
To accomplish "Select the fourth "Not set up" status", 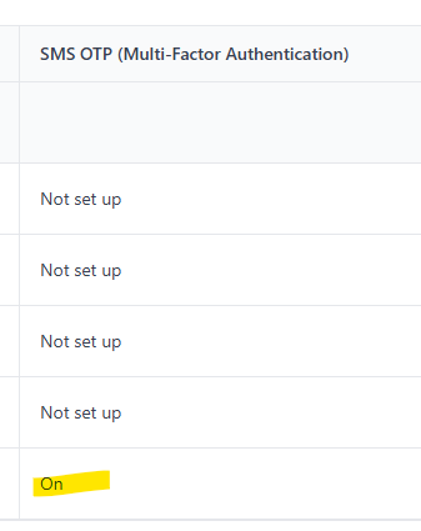I will click(x=81, y=412).
